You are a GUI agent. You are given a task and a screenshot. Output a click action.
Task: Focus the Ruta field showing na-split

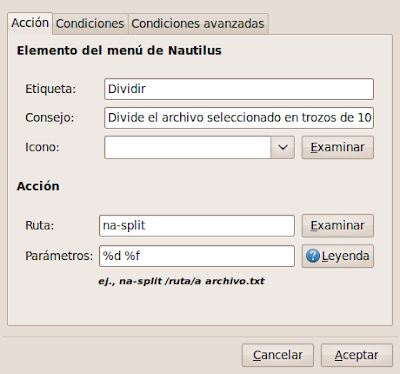pos(197,226)
